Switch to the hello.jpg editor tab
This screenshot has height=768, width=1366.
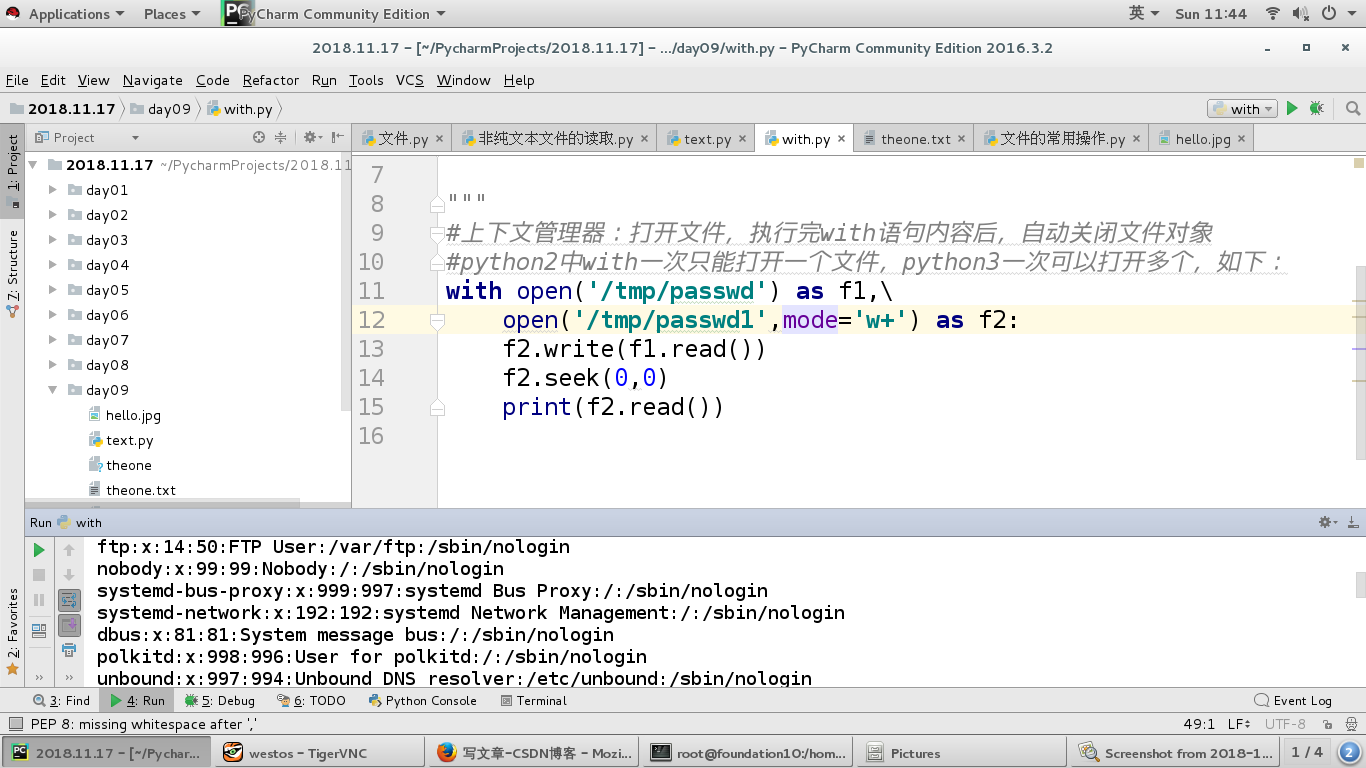point(1203,139)
